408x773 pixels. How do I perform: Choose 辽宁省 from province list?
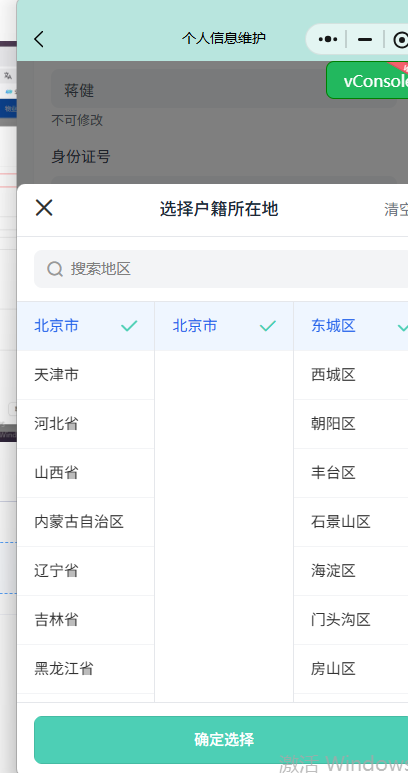(86, 570)
